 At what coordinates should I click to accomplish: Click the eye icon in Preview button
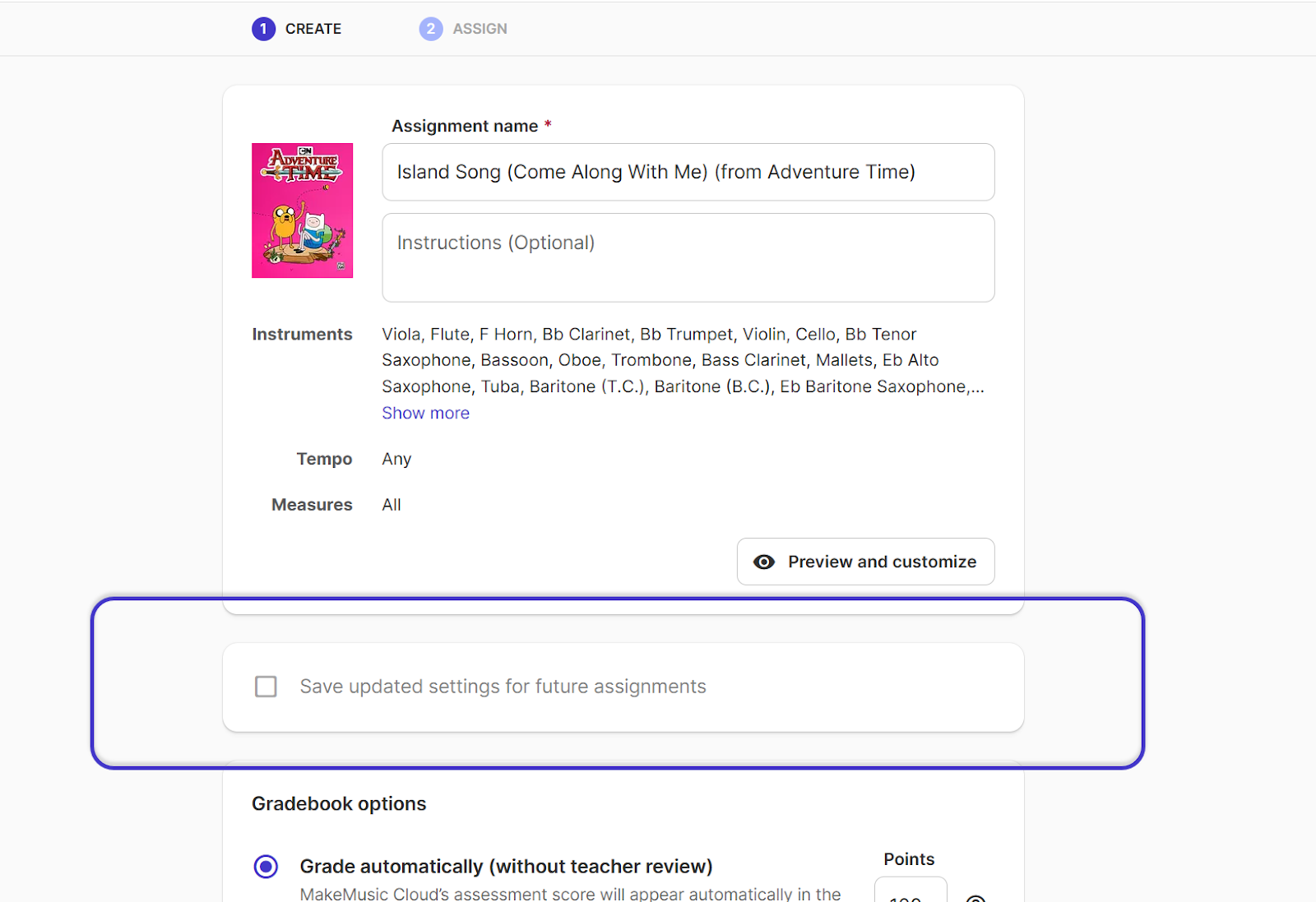[764, 562]
